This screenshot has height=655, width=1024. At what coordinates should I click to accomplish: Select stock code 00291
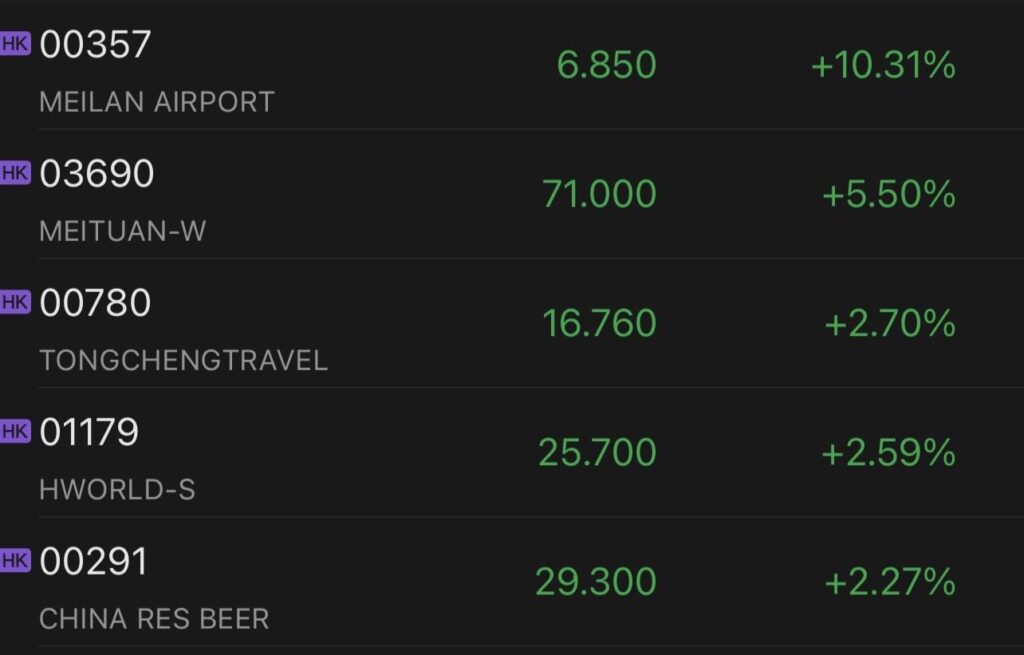coord(94,562)
